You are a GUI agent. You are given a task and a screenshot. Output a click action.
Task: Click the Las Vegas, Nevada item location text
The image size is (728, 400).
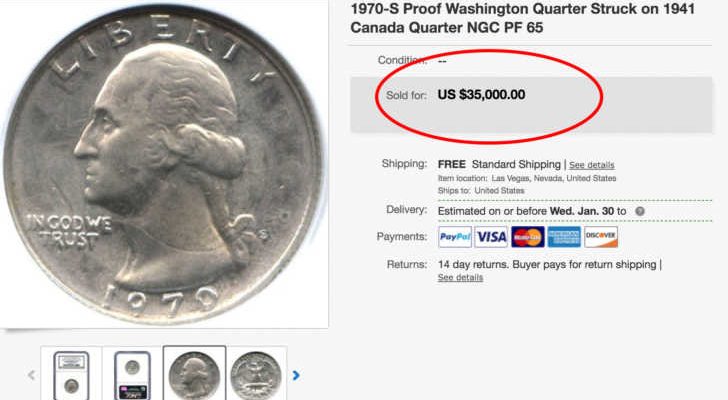553,178
